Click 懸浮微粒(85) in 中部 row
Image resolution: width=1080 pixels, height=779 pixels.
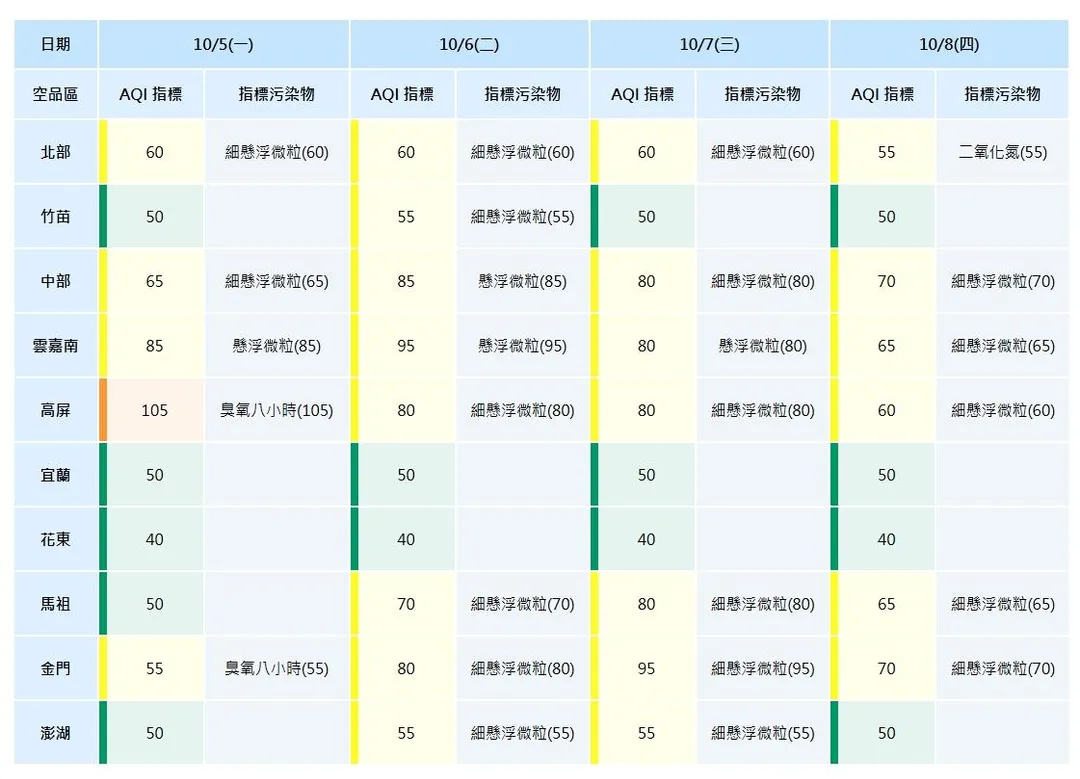pyautogui.click(x=522, y=281)
